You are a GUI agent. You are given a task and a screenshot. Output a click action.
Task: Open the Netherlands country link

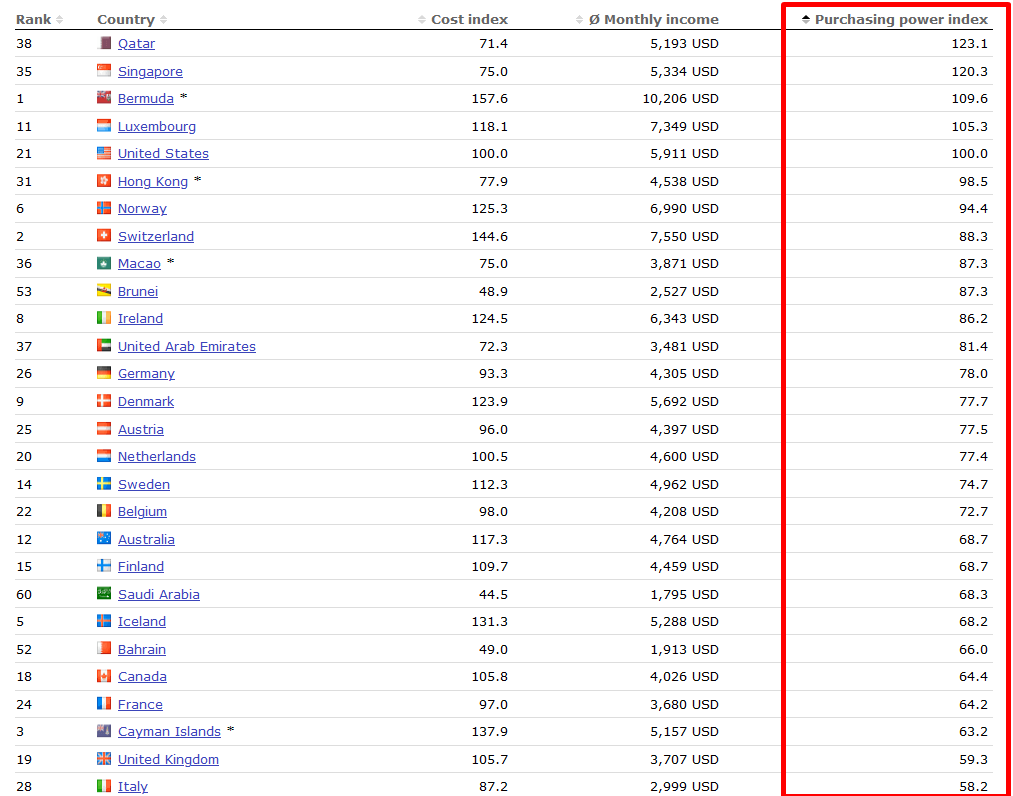(156, 456)
